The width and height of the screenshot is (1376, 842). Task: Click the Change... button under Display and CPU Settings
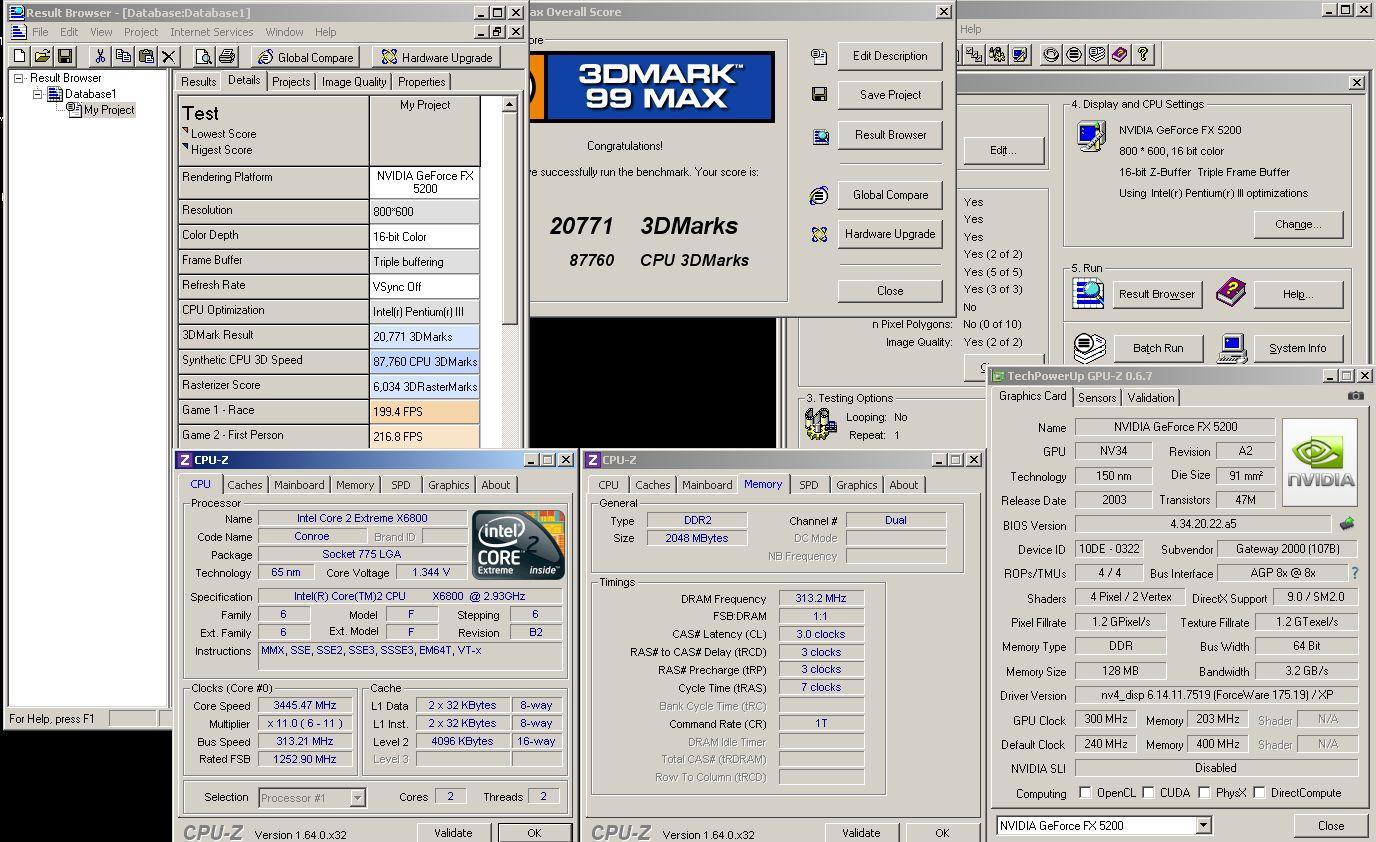[1298, 224]
